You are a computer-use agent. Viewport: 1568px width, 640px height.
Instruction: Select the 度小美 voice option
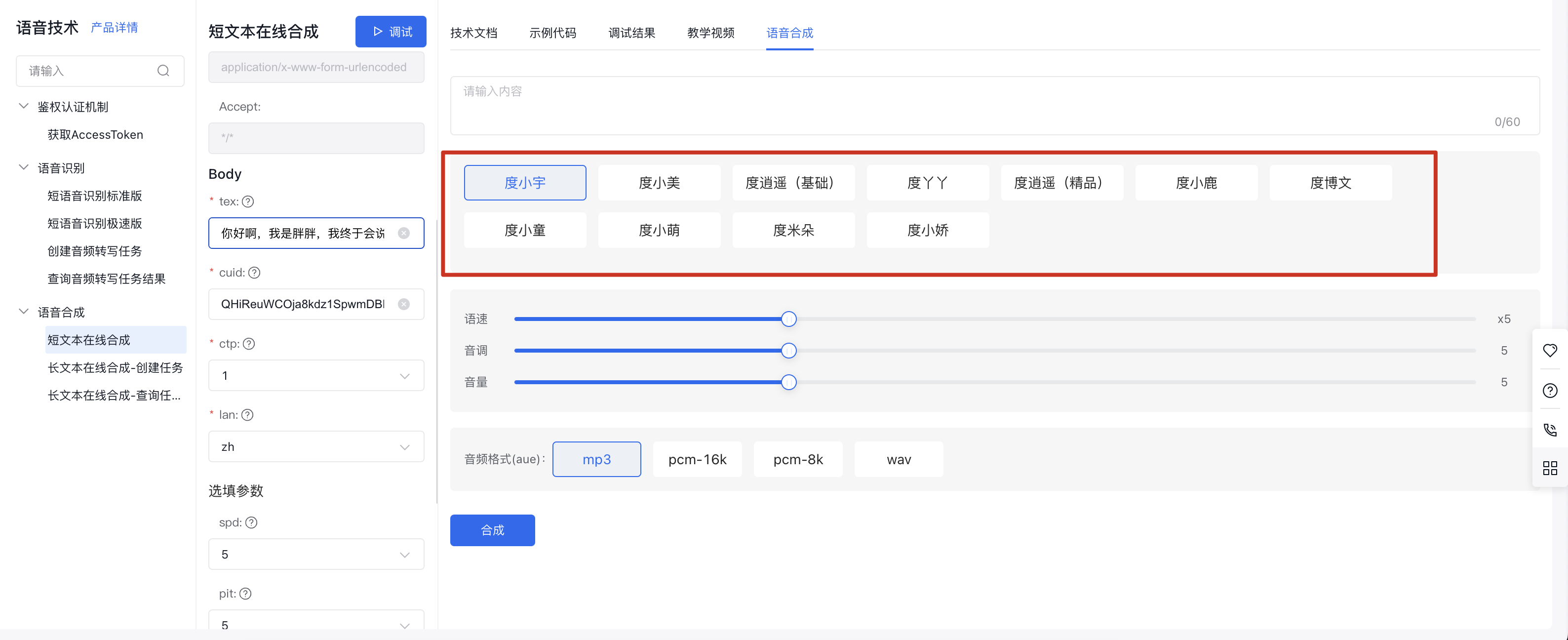point(659,183)
